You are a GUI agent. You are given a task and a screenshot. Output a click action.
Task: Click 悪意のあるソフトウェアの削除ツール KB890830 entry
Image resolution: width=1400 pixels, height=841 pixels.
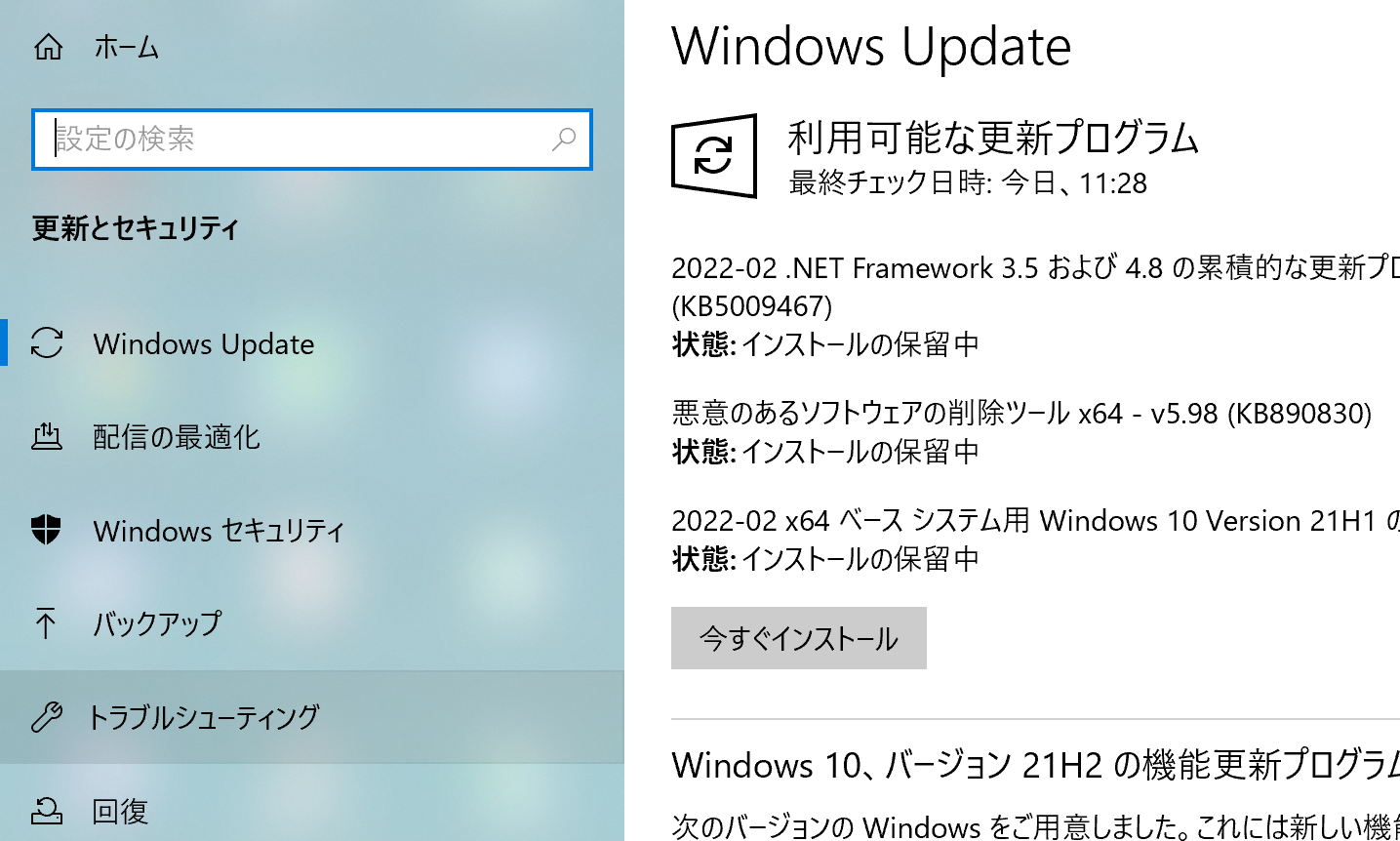pyautogui.click(x=1021, y=413)
